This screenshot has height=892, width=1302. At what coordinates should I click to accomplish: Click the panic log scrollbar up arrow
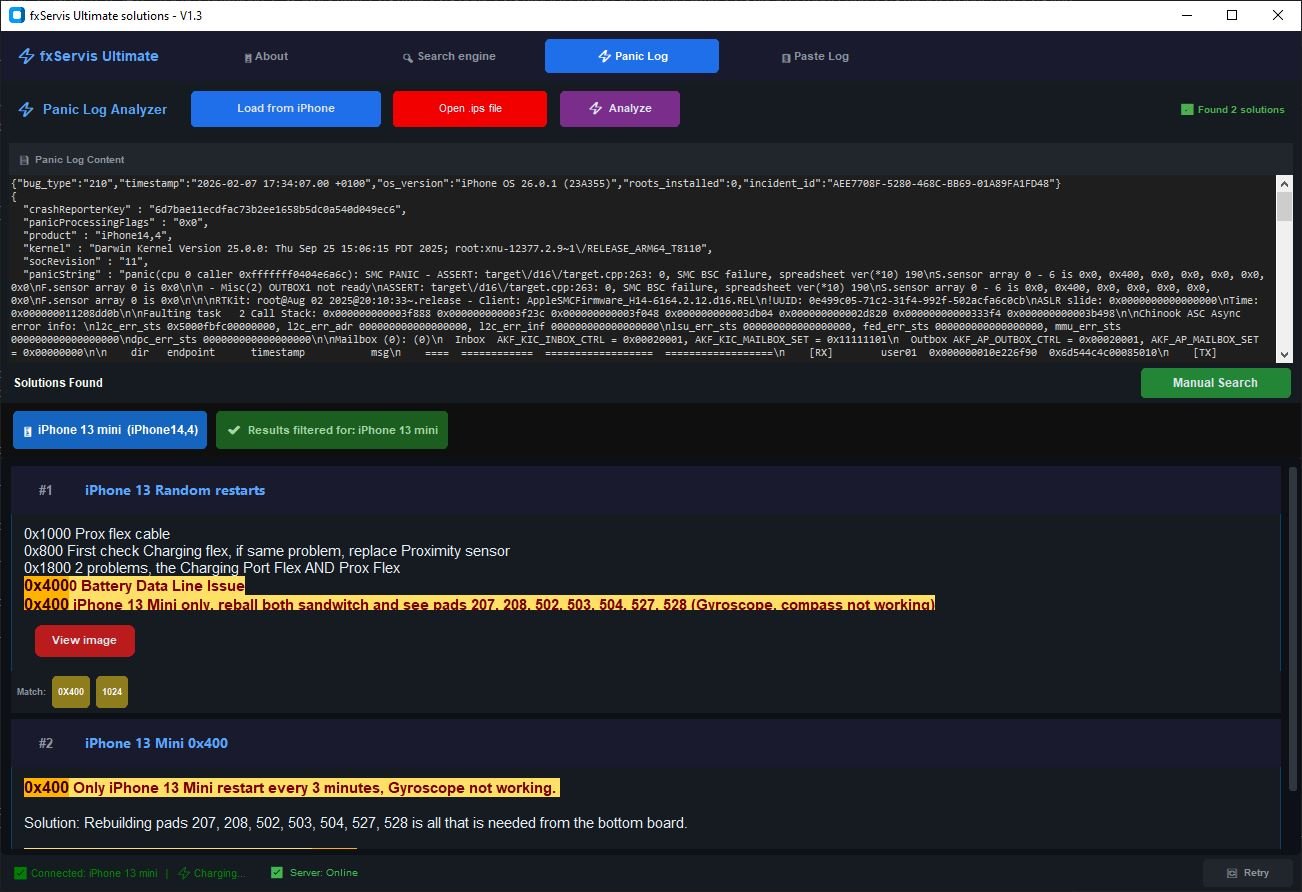point(1284,183)
